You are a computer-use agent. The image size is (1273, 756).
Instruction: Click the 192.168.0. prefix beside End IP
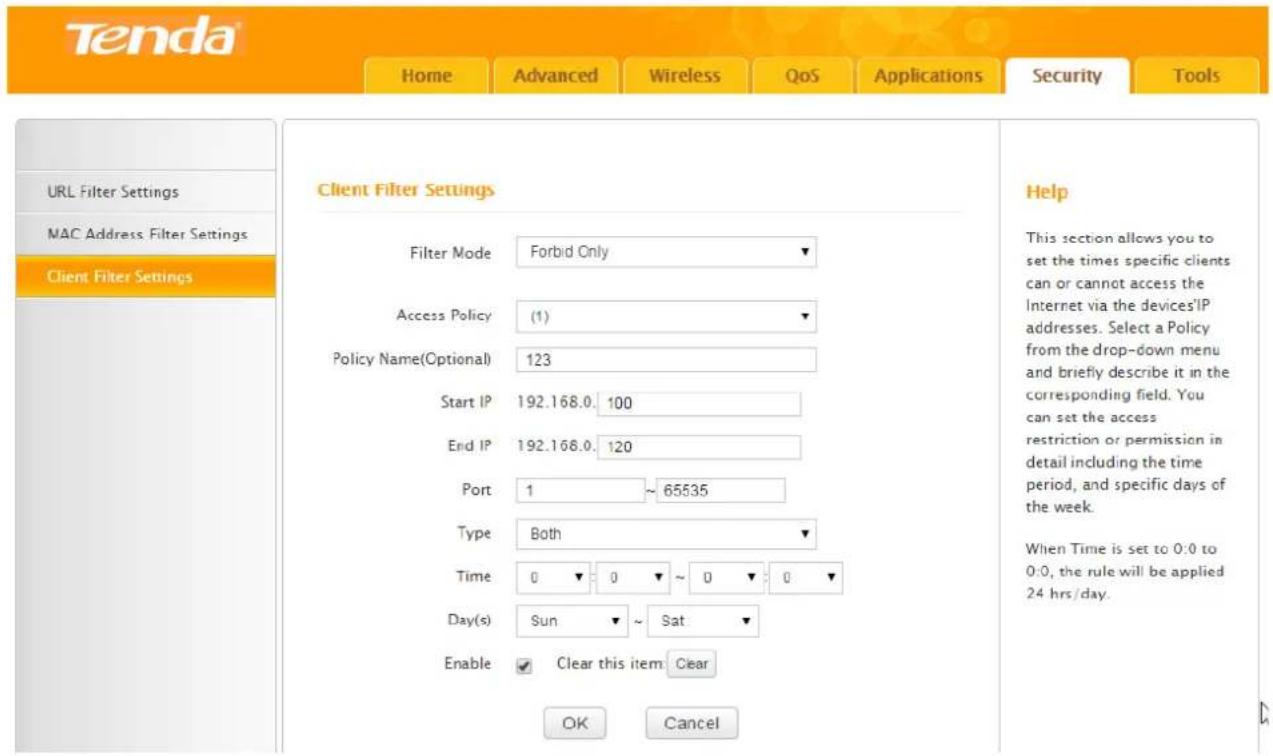tap(556, 447)
